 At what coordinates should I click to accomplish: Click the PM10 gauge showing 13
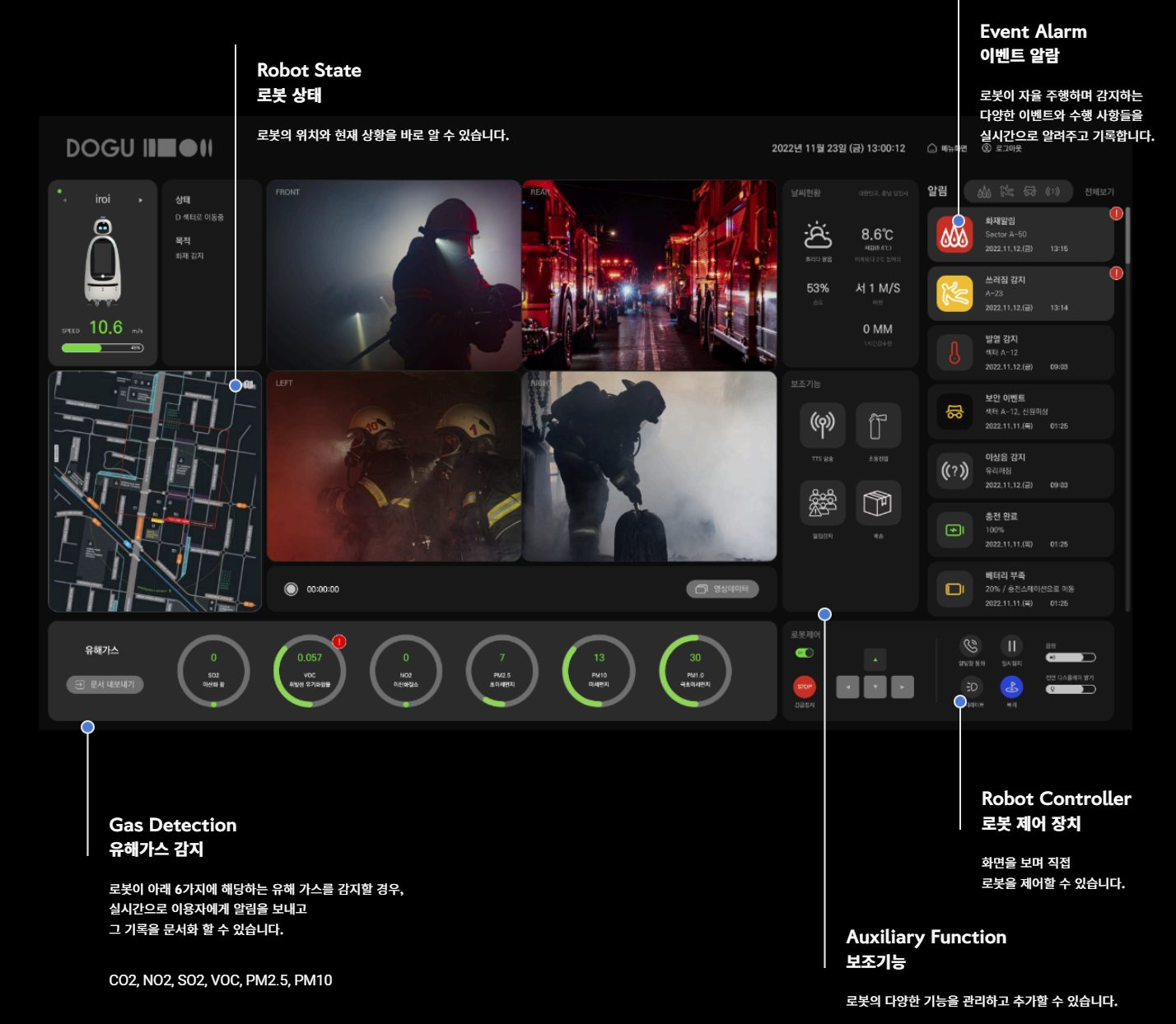599,671
